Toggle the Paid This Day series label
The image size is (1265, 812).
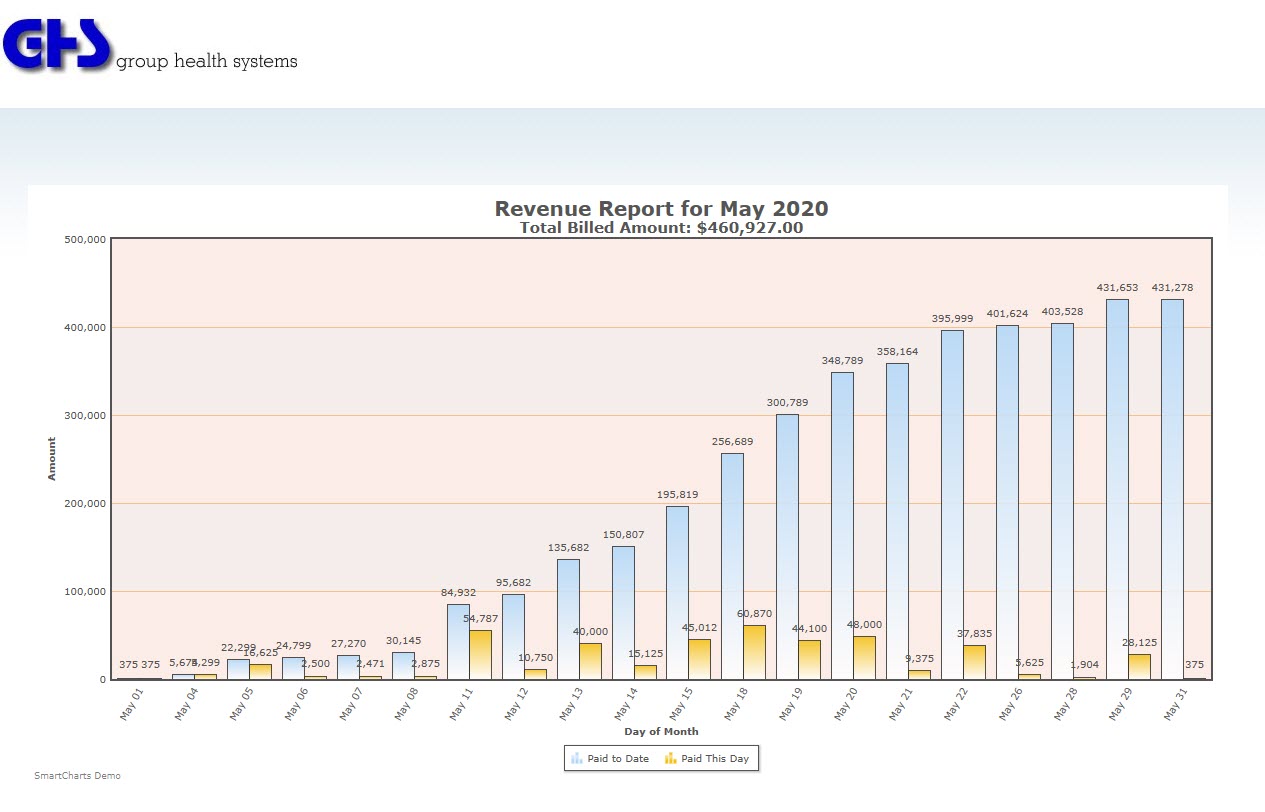point(715,759)
